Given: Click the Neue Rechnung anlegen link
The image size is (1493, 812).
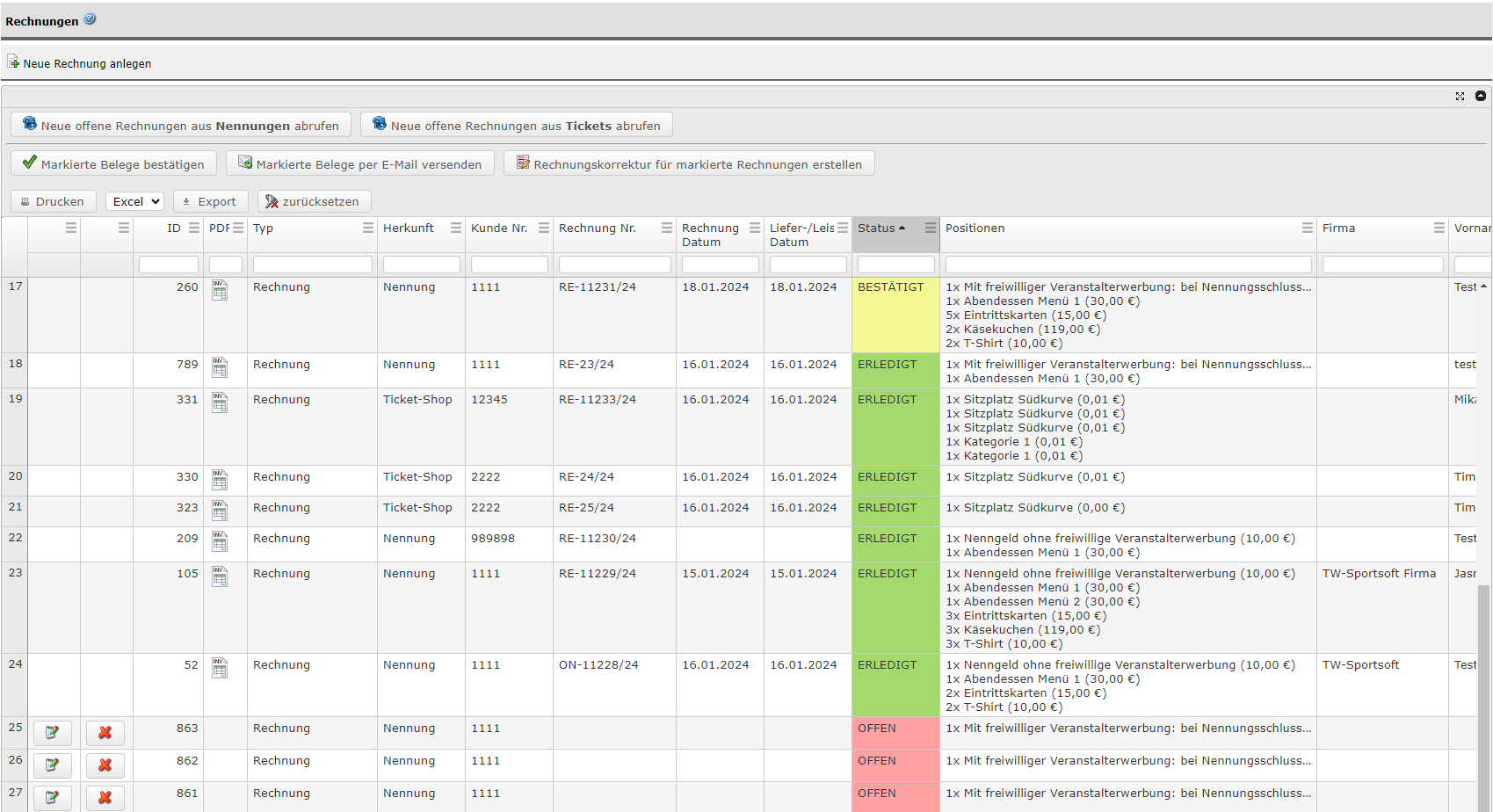Looking at the screenshot, I should [x=79, y=63].
